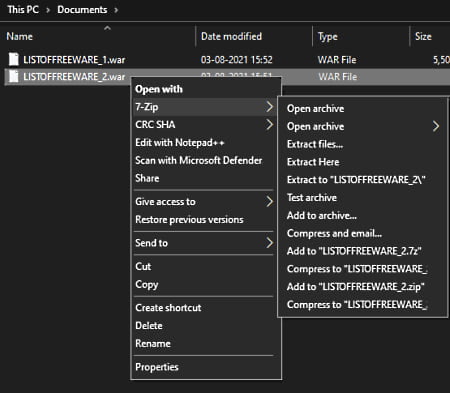Image resolution: width=450 pixels, height=393 pixels.
Task: Navigate to This PC breadcrumb
Action: pos(23,9)
